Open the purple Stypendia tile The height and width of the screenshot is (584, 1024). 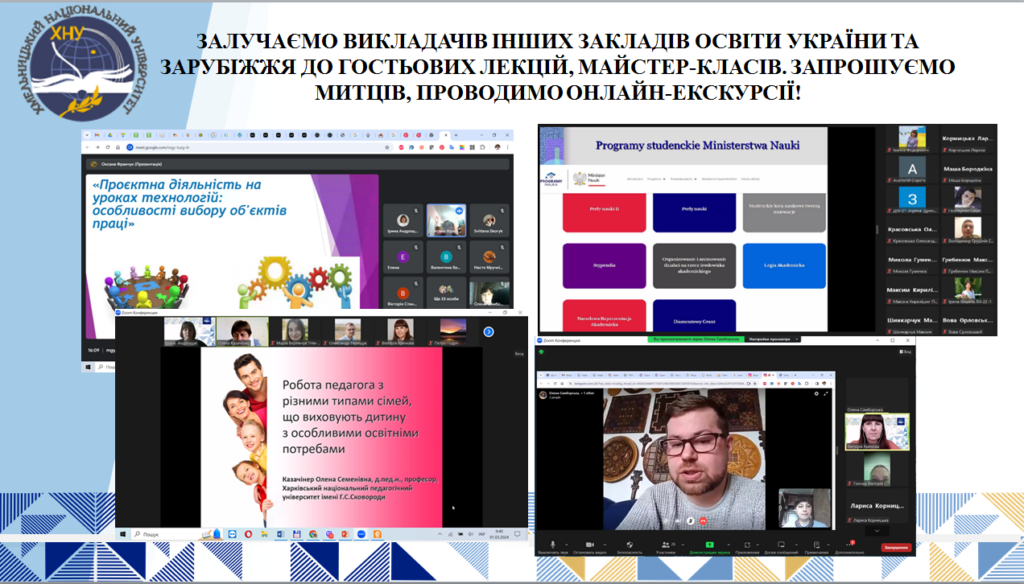pos(604,266)
